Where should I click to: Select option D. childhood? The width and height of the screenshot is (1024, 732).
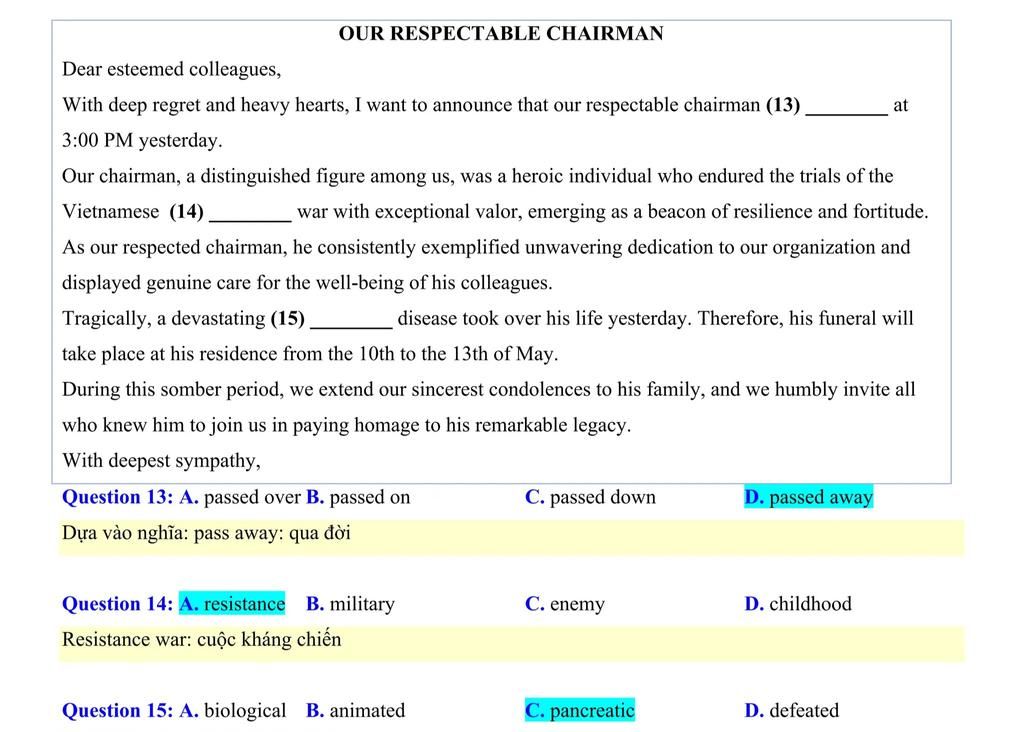[798, 604]
